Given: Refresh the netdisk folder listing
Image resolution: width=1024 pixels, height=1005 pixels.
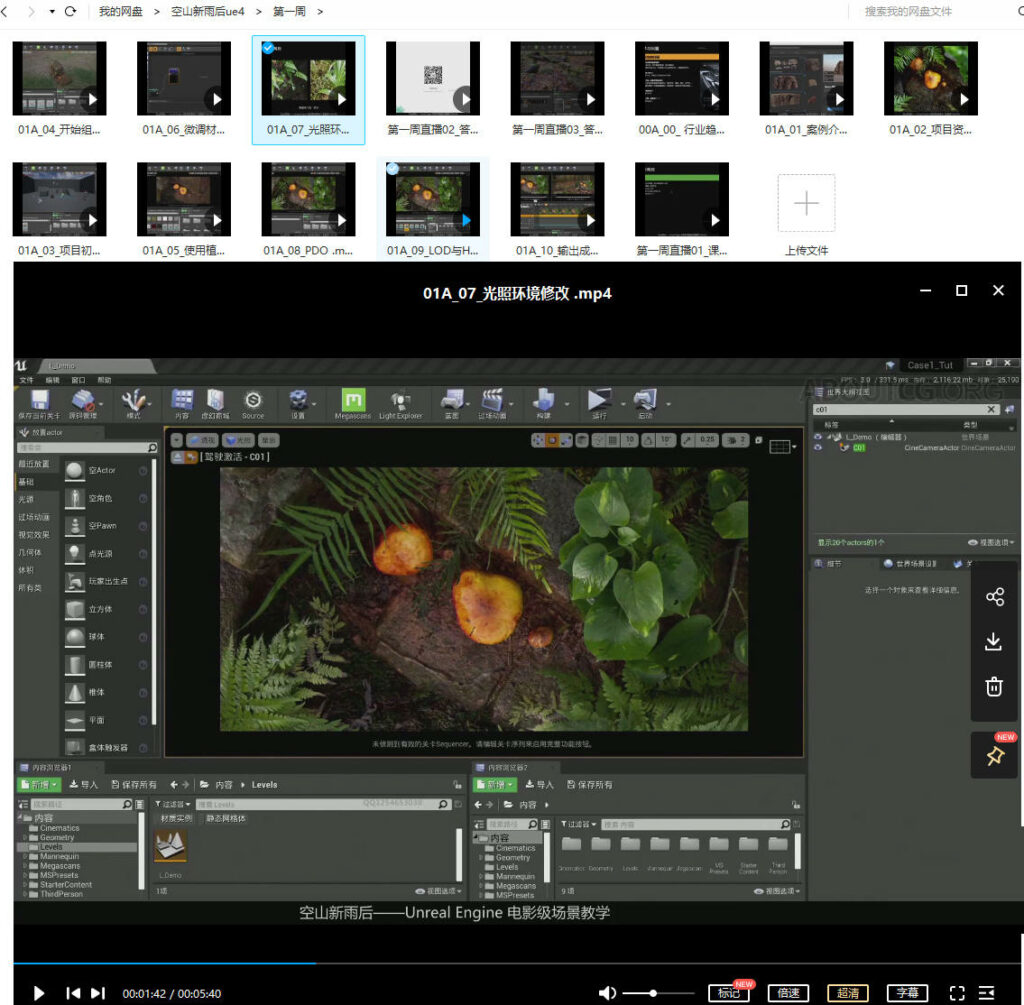Looking at the screenshot, I should (x=71, y=11).
